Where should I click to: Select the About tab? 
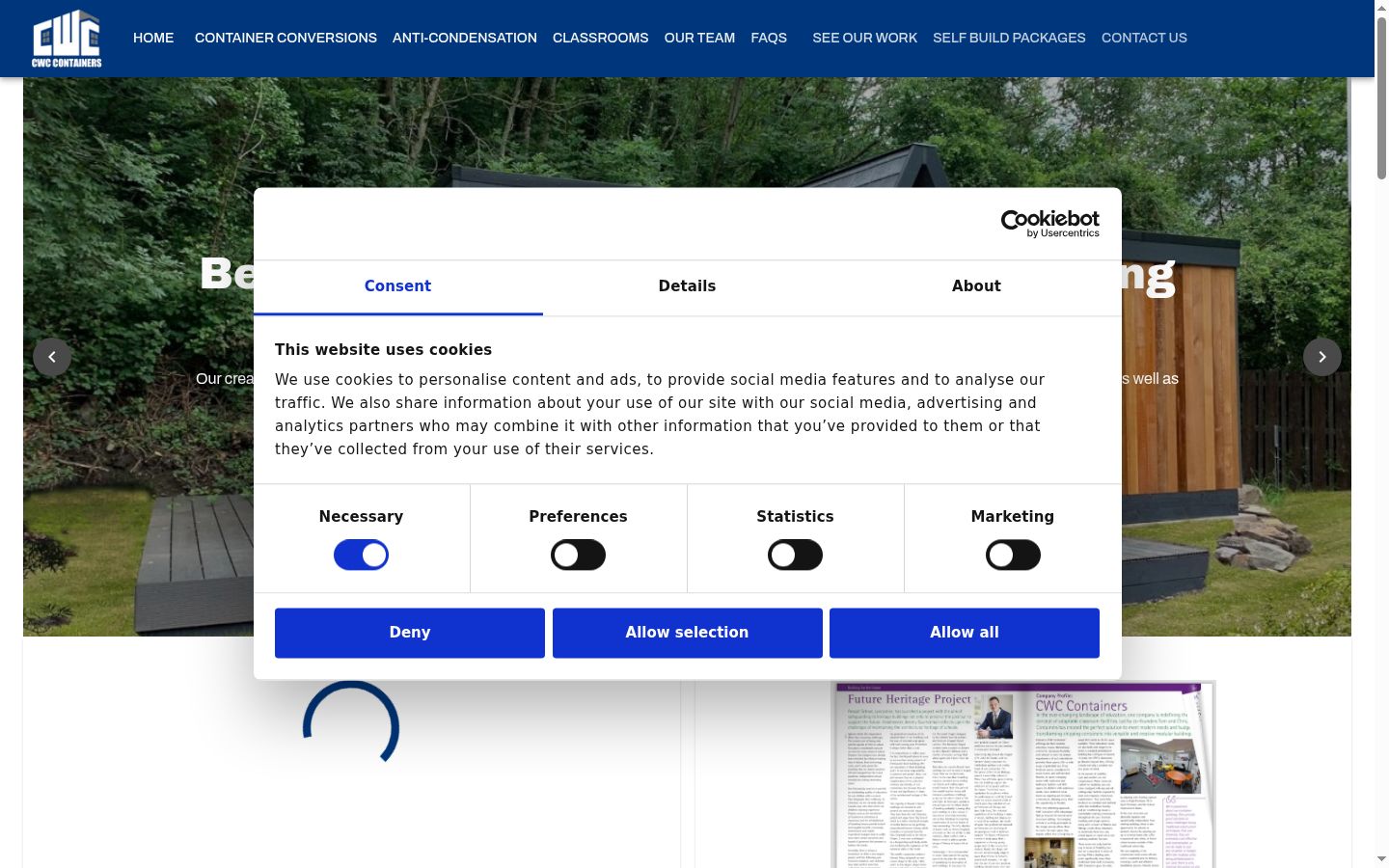(976, 286)
